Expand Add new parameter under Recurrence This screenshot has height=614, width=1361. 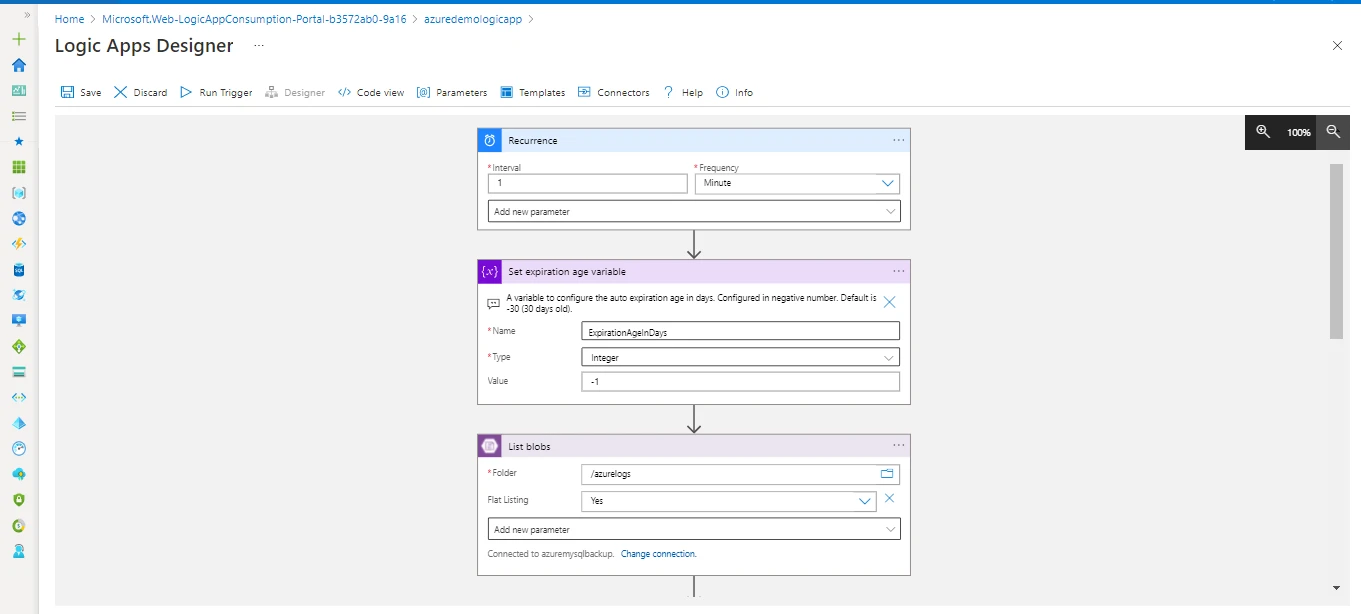(x=693, y=211)
